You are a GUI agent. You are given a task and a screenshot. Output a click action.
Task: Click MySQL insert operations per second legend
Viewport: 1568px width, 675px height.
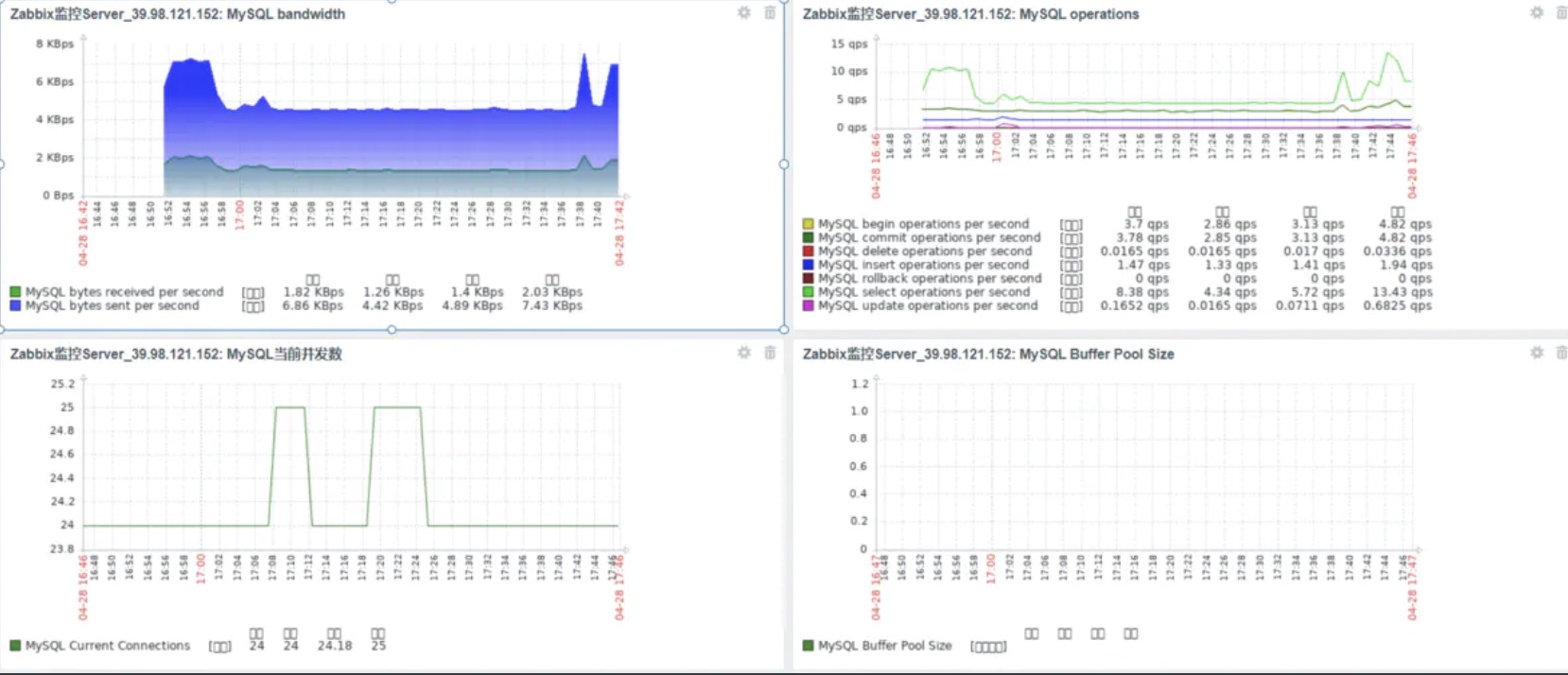coord(923,265)
